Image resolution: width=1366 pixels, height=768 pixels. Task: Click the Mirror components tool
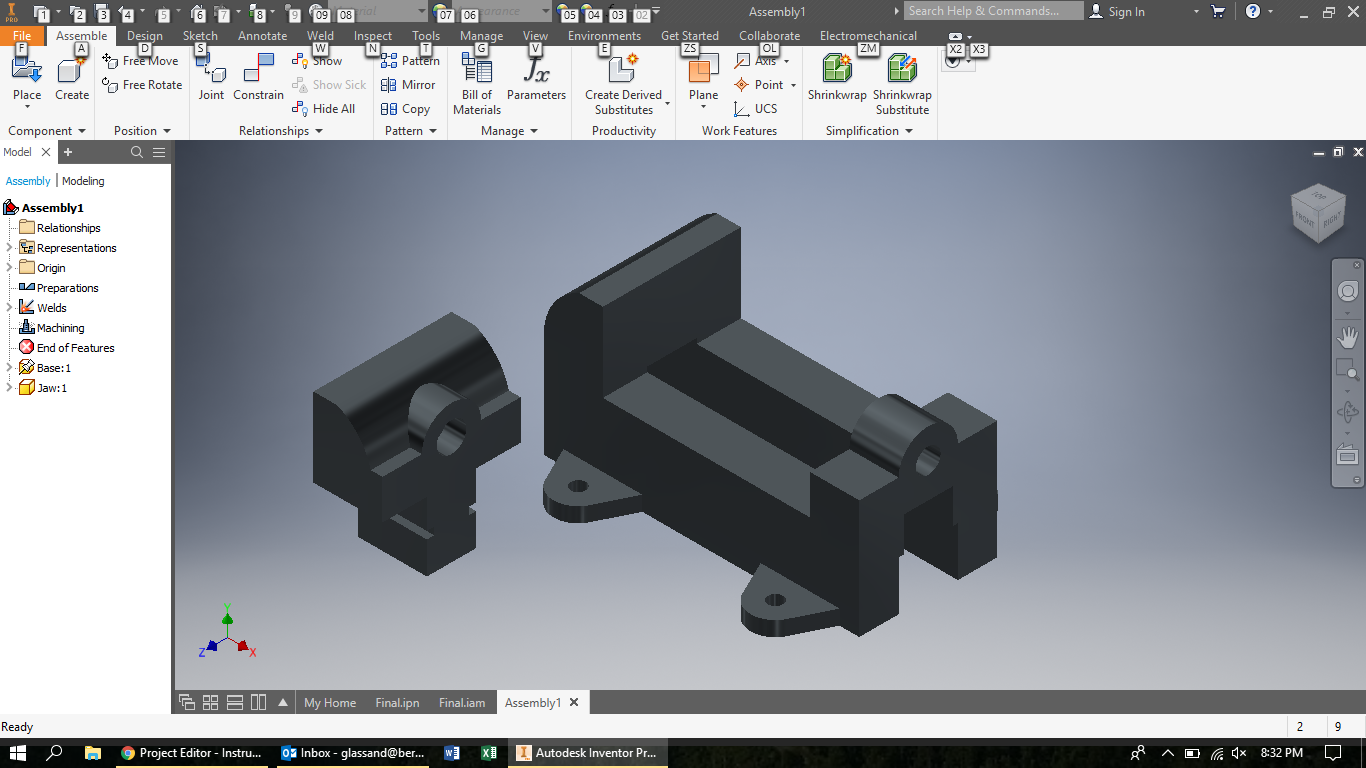pyautogui.click(x=408, y=85)
